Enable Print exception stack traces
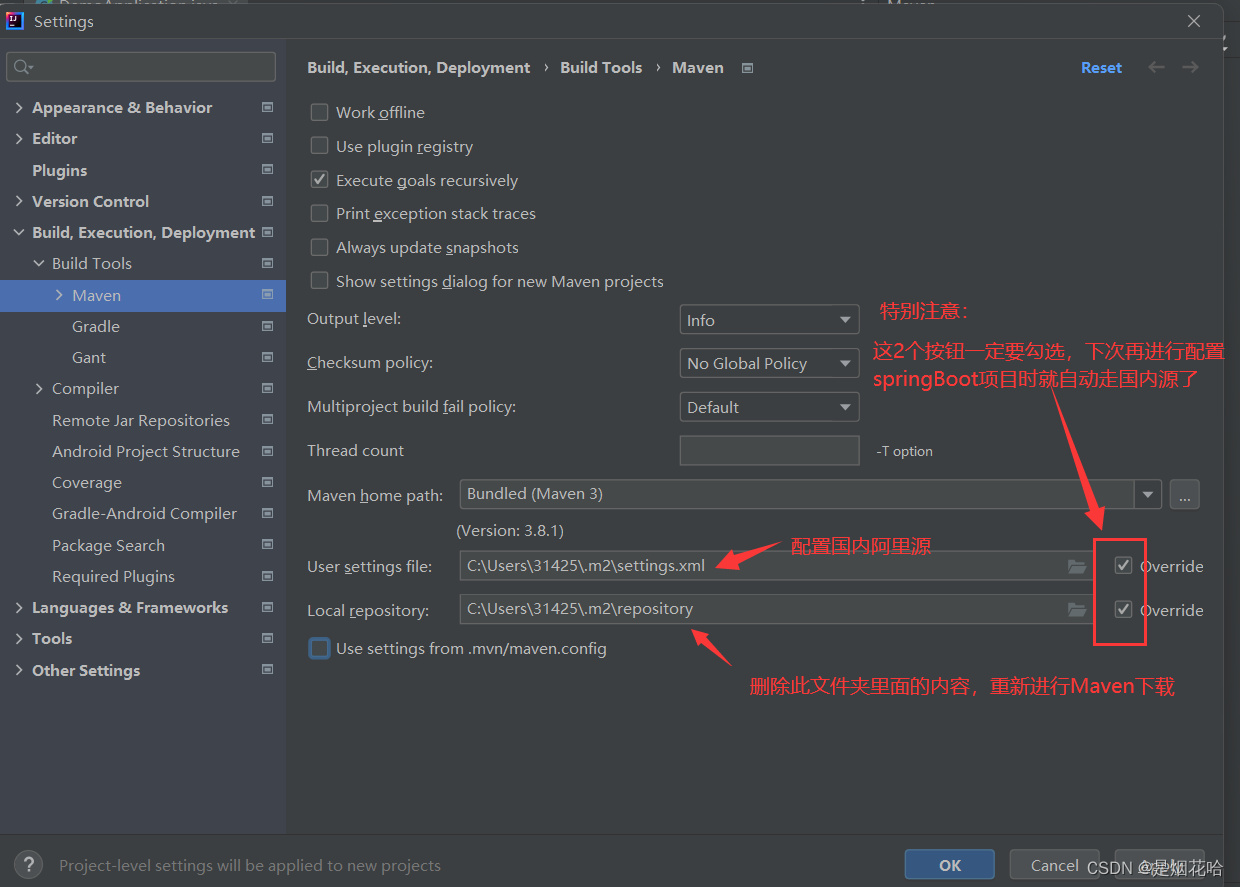This screenshot has width=1240, height=887. click(319, 213)
